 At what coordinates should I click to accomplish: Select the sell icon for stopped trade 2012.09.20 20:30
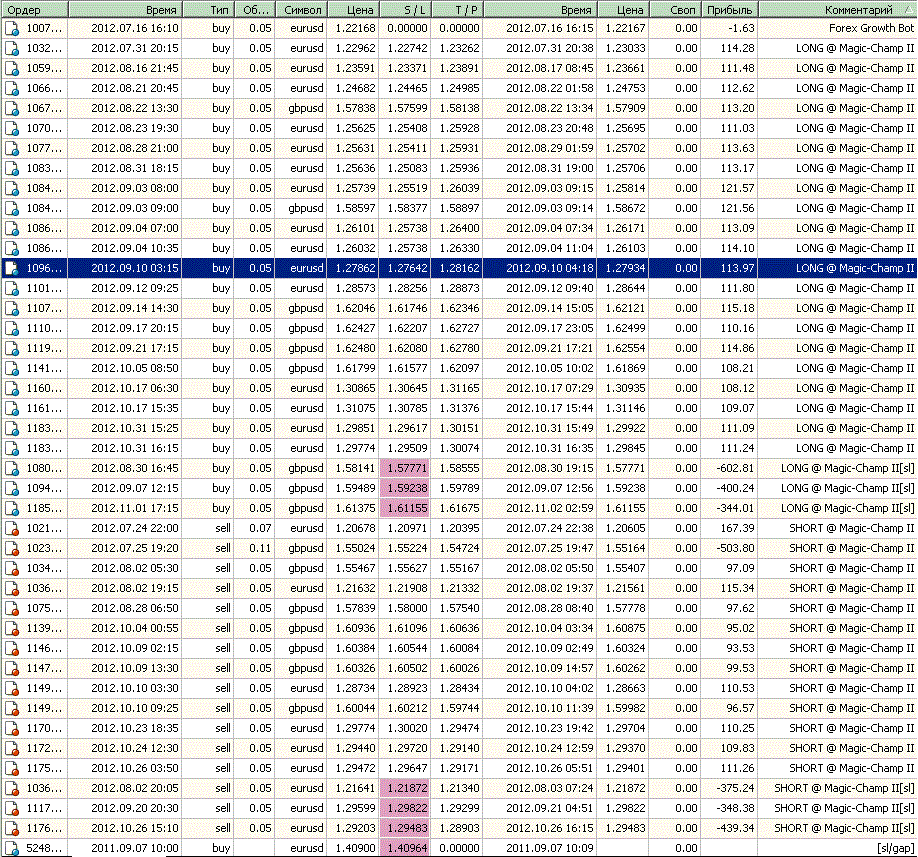(x=12, y=808)
